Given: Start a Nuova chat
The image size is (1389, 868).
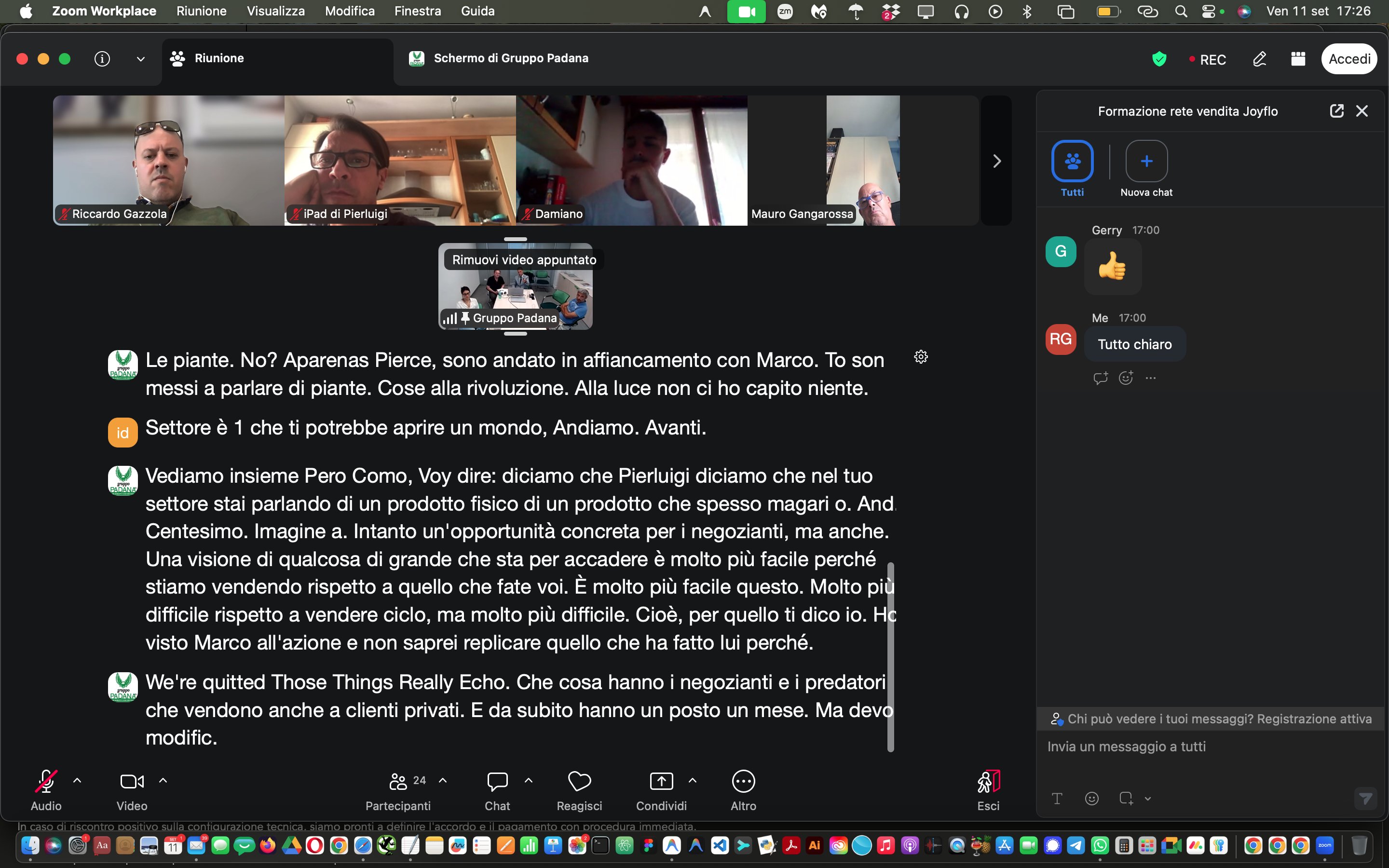Looking at the screenshot, I should pos(1146,169).
